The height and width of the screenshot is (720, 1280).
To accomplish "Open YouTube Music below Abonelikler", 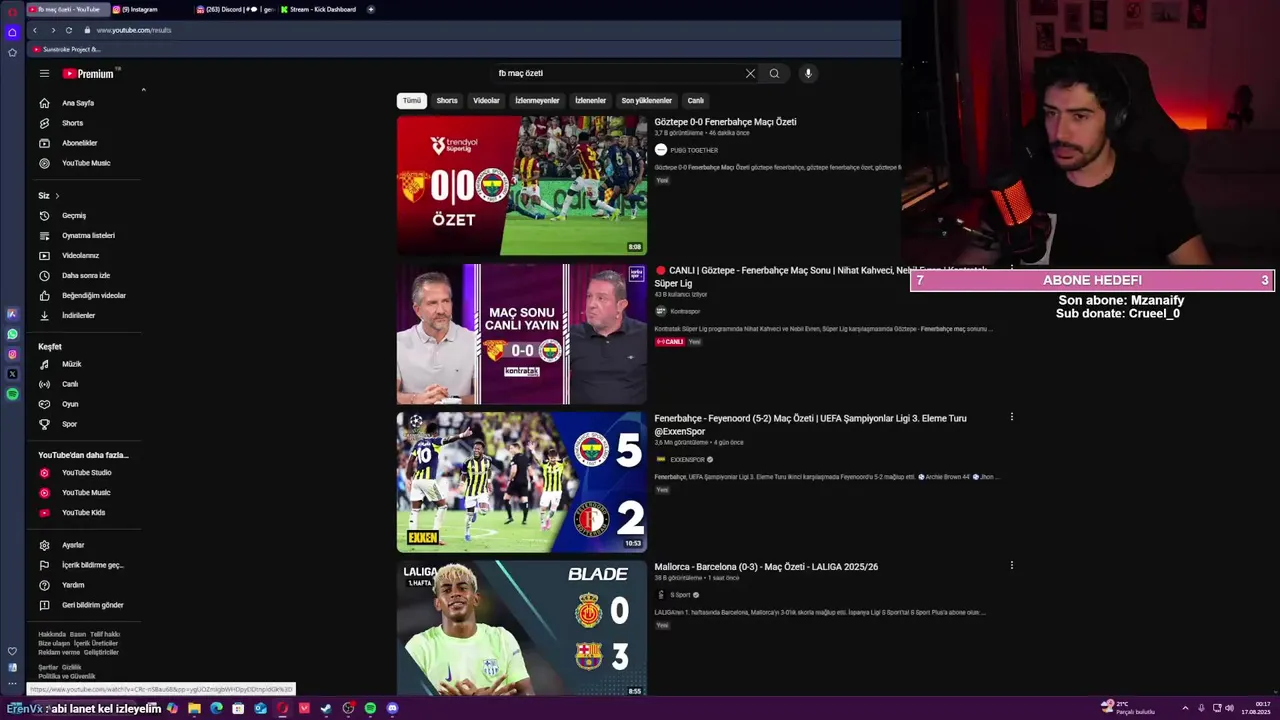I will point(84,163).
